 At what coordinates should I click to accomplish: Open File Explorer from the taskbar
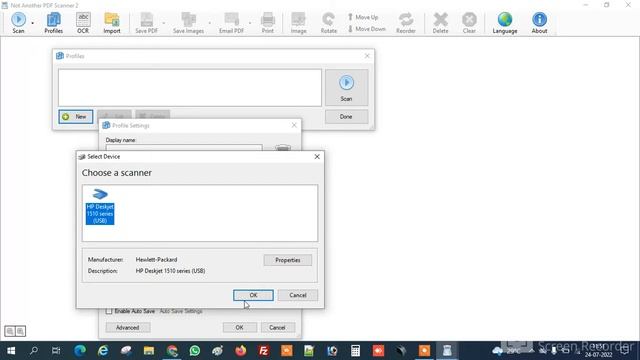point(149,351)
